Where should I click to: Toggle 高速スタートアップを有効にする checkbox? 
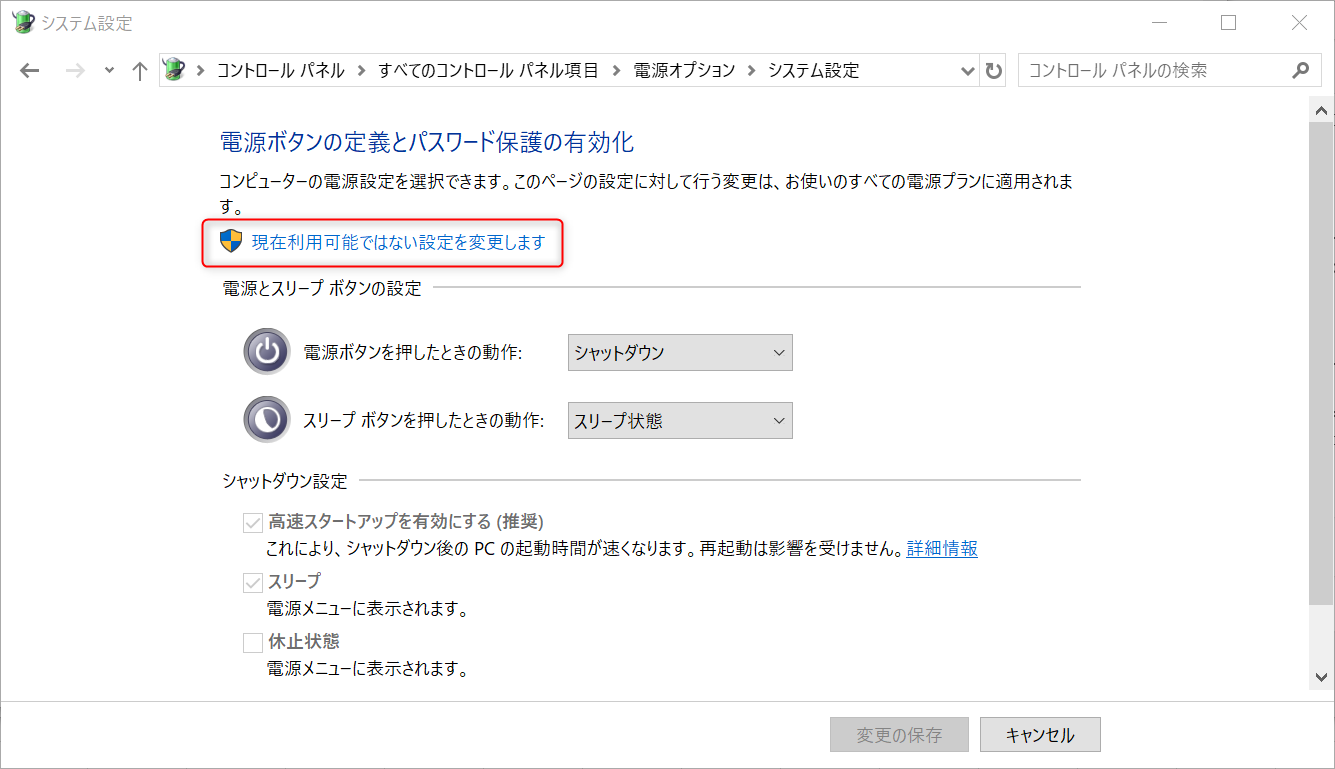coord(252,522)
